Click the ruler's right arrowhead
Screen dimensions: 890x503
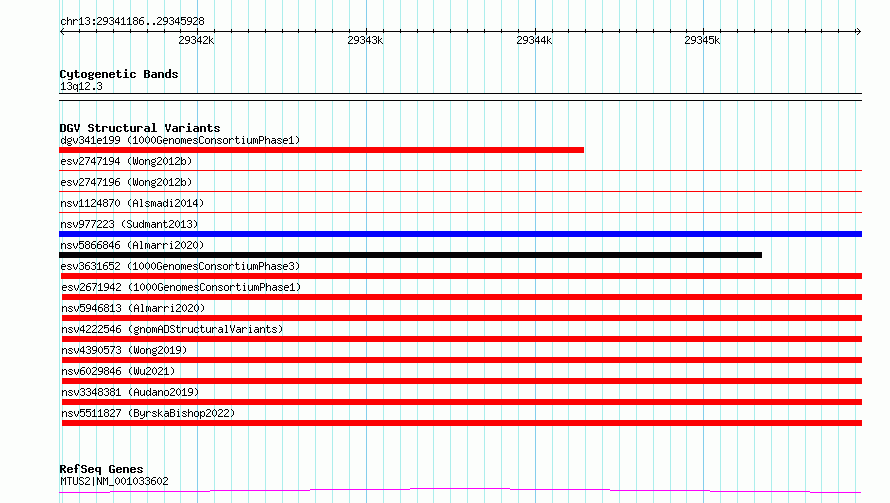[x=858, y=31]
